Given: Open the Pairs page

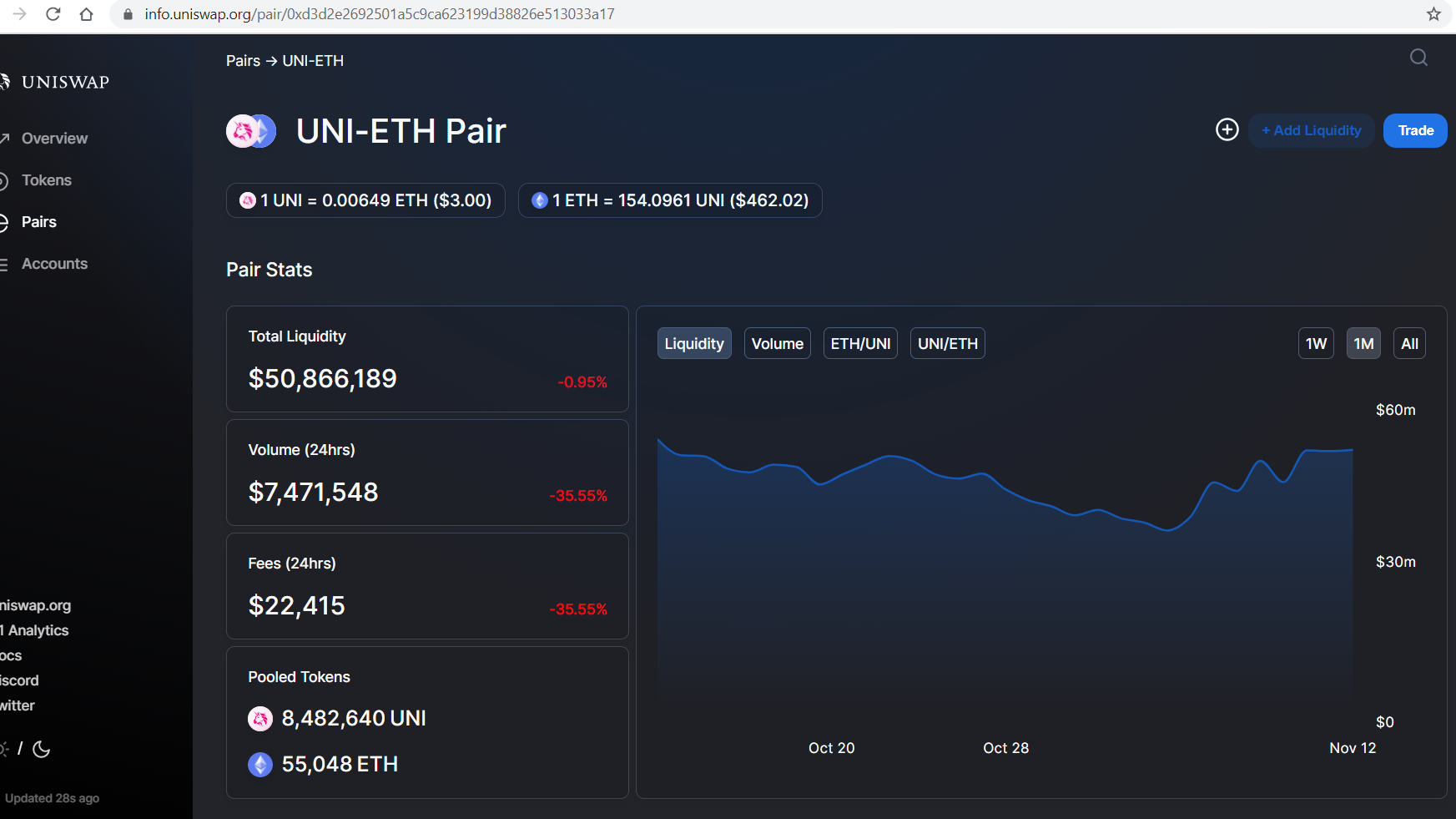Looking at the screenshot, I should [x=39, y=222].
